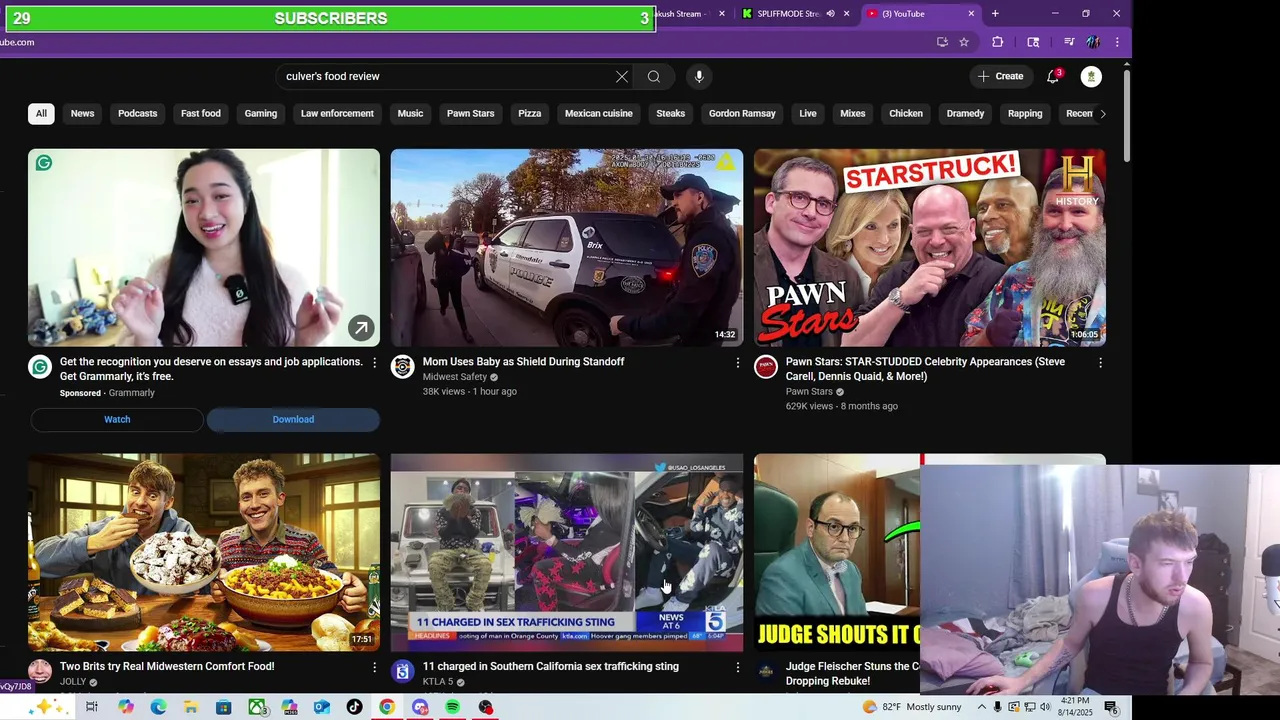The height and width of the screenshot is (720, 1280).
Task: Open more options for Pawn Stars video
Action: click(1101, 363)
